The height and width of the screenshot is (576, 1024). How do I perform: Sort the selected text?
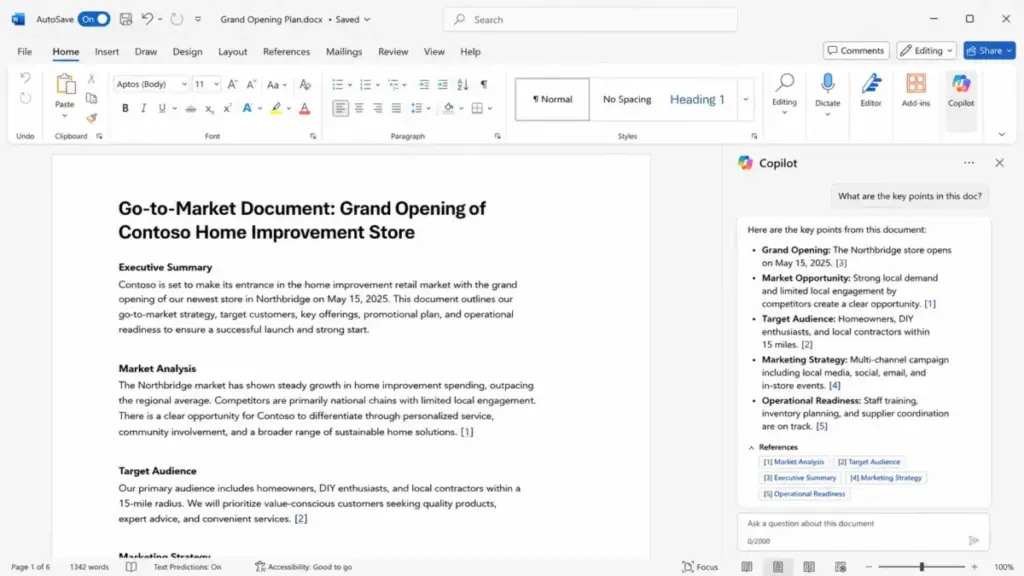463,84
